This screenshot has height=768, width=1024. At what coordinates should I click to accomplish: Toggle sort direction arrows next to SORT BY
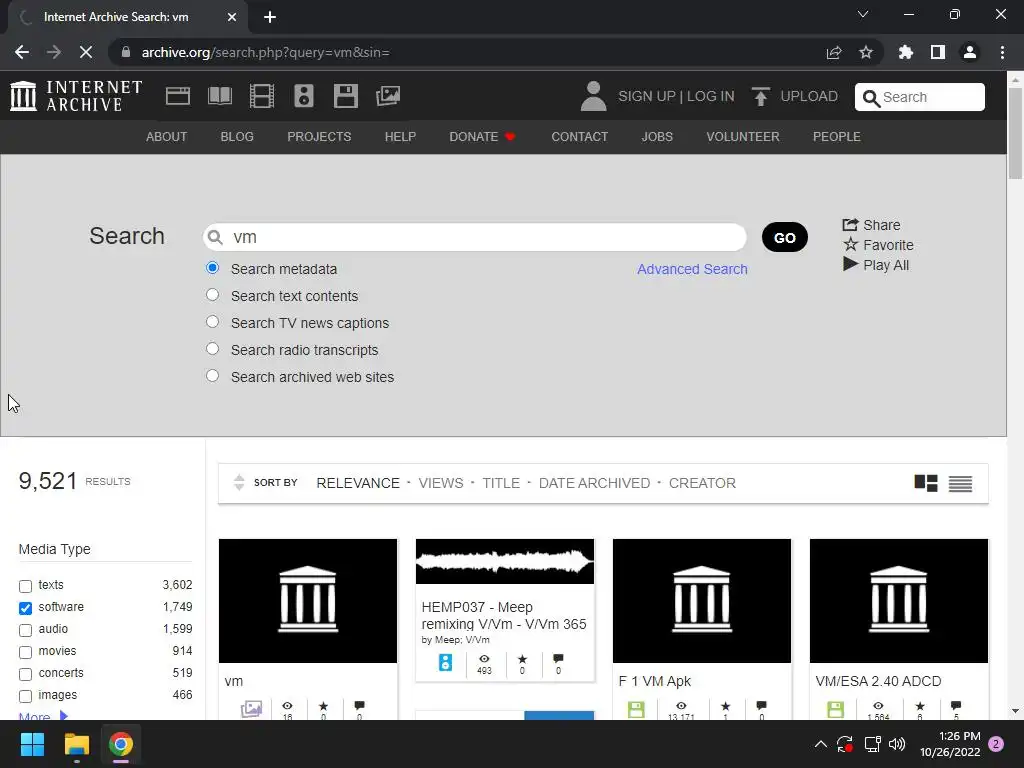click(239, 483)
